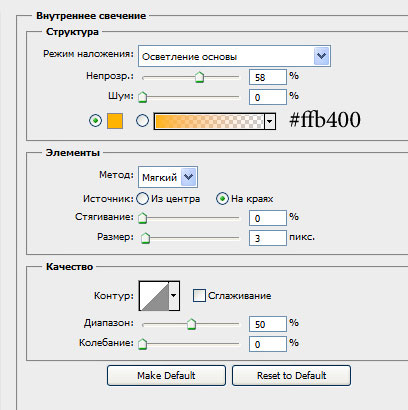This screenshot has height=410, width=408.
Task: Click the Make Default button
Action: click(x=166, y=376)
